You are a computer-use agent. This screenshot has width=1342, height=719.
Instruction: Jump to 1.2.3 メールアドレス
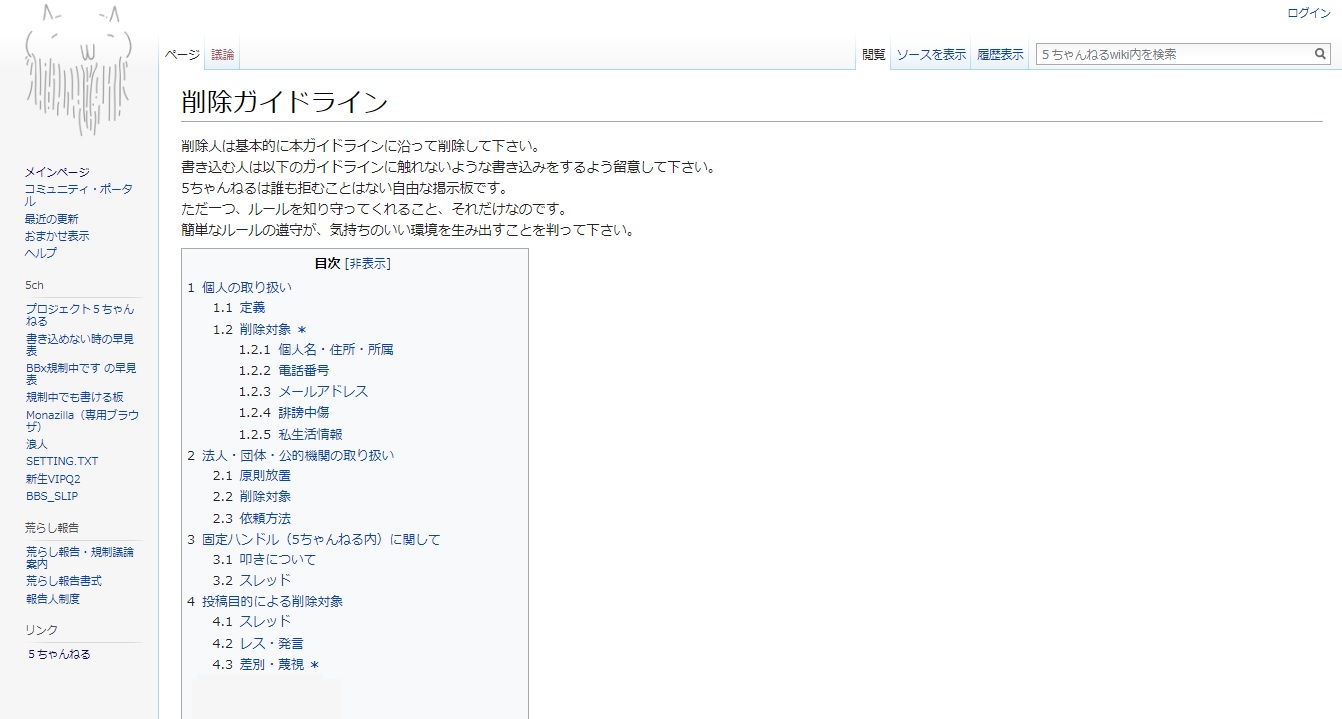click(304, 392)
